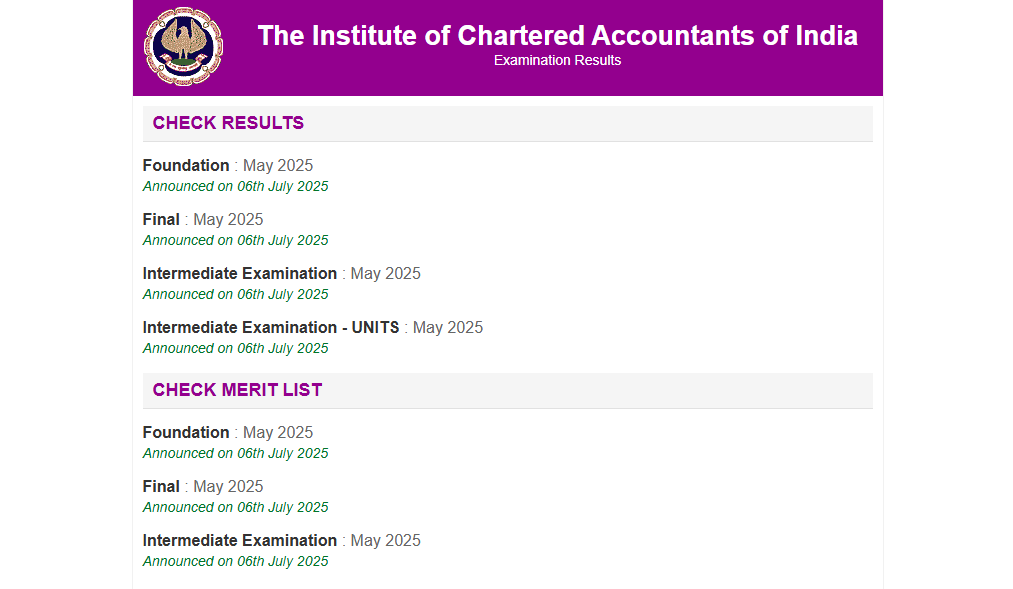The height and width of the screenshot is (589, 1013).
Task: Click announcement date under Intermediate UNITS entry
Action: tap(236, 348)
